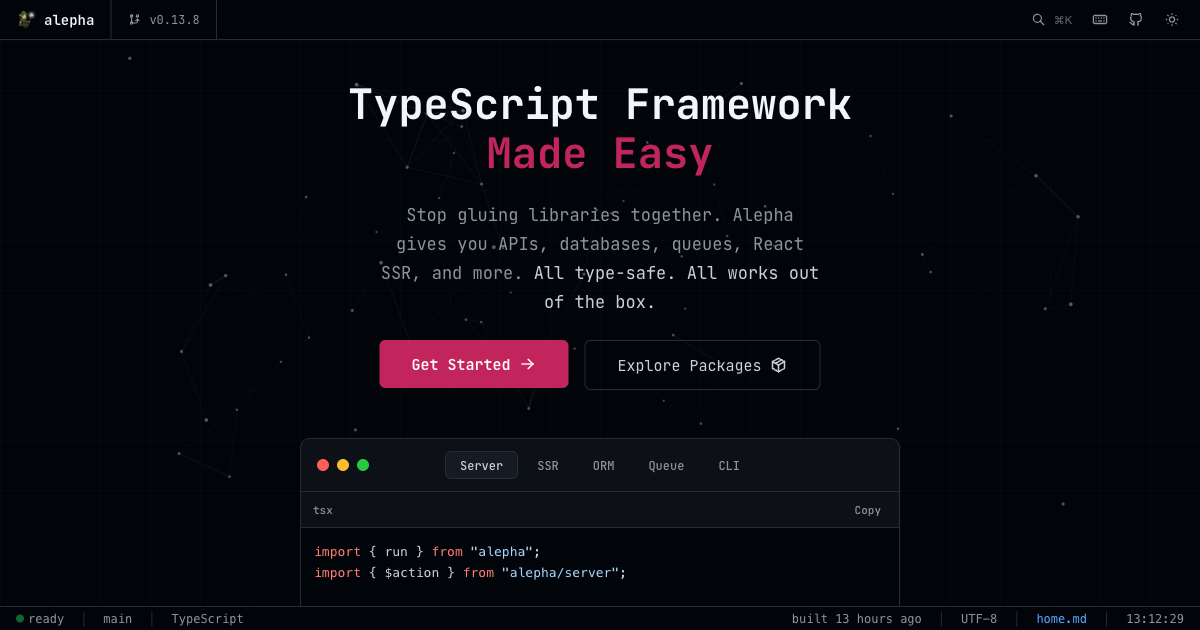Open the GitHub repository icon
Image resolution: width=1200 pixels, height=630 pixels.
coord(1136,19)
